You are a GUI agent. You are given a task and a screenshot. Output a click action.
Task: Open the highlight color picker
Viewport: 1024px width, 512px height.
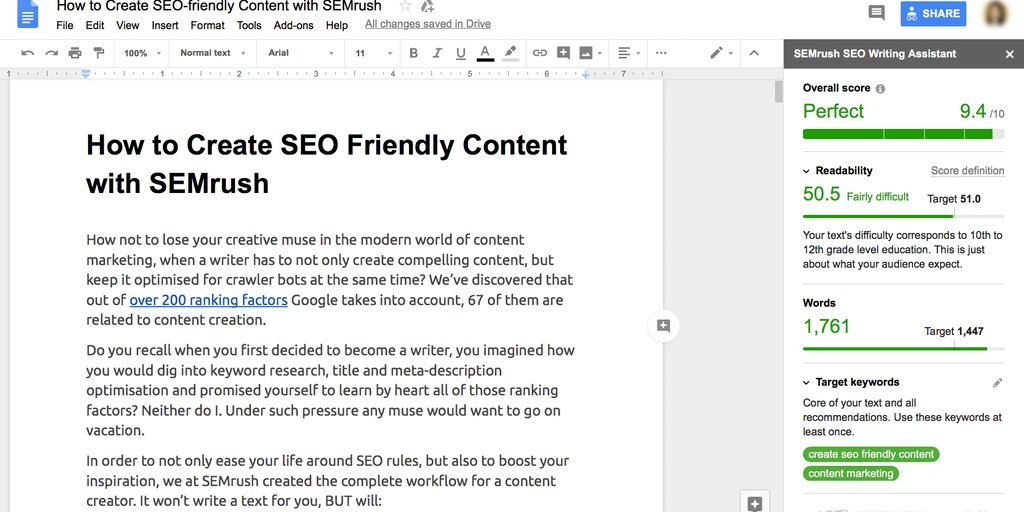[x=511, y=53]
